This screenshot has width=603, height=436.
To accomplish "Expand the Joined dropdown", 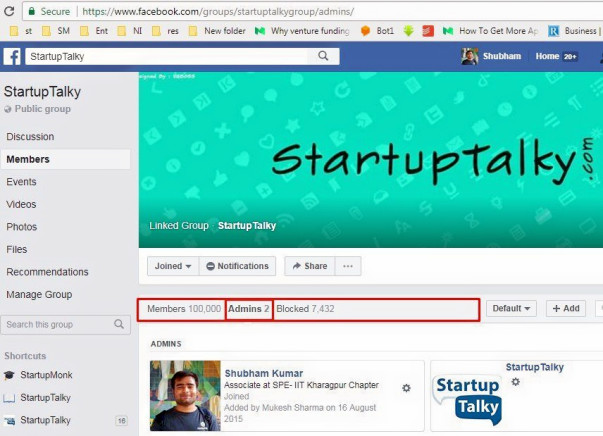I will tap(173, 266).
